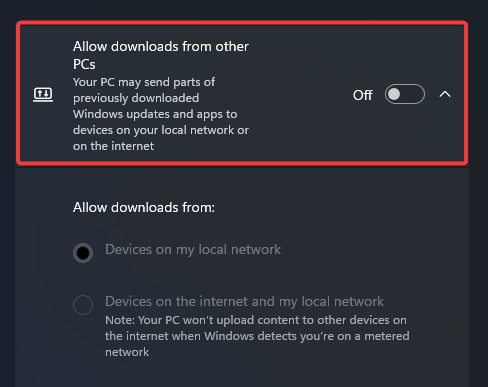488x387 pixels.
Task: Click the upward chevron arrow icon
Action: (x=445, y=95)
